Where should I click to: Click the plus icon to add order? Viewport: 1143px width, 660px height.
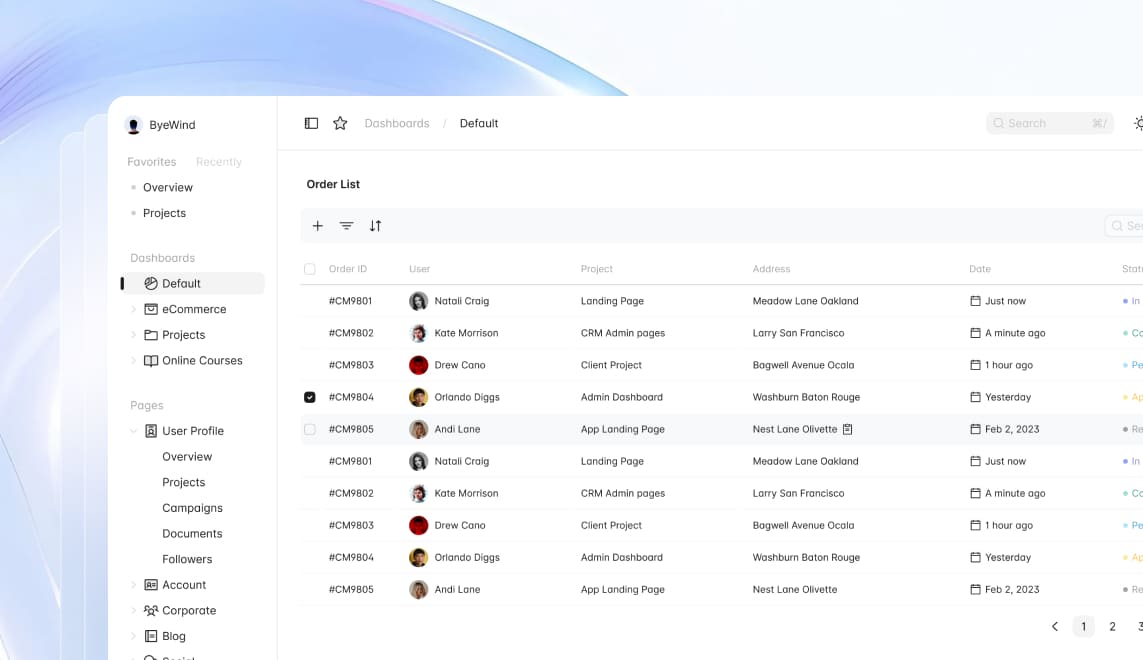point(318,226)
